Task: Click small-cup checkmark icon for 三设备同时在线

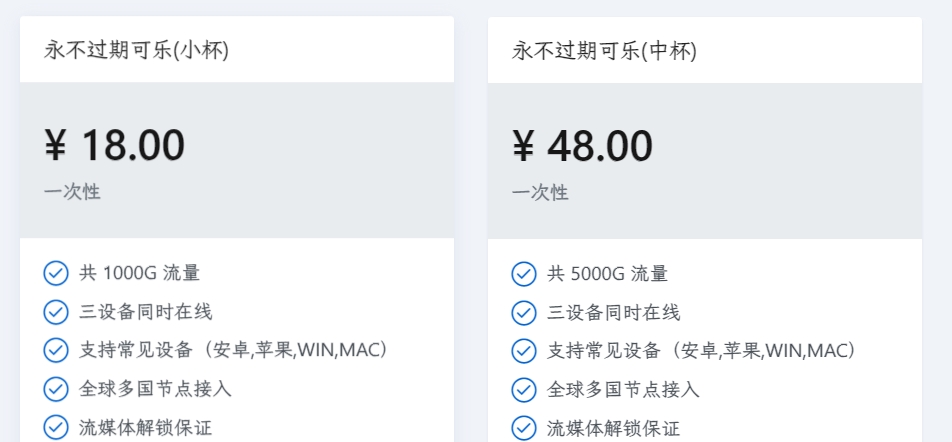Action: coord(56,312)
